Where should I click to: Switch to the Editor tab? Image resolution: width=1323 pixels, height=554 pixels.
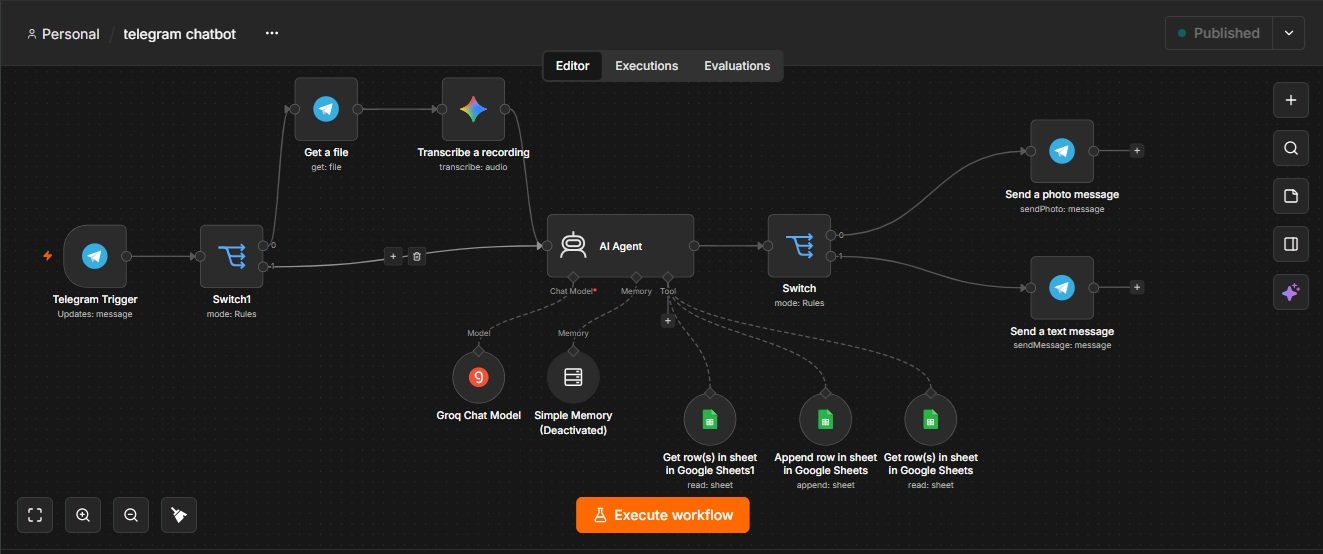[572, 66]
